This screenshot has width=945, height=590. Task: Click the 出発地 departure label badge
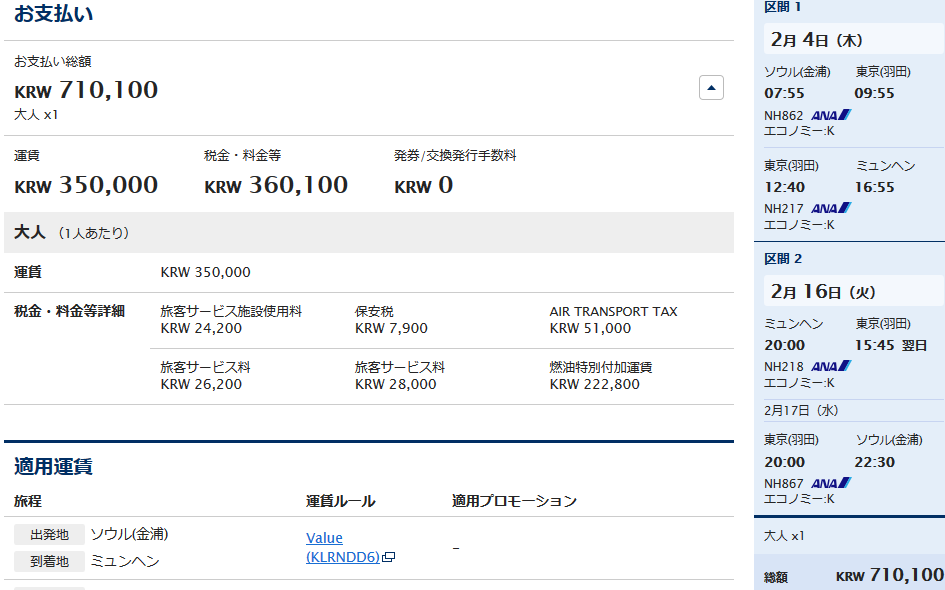coord(49,535)
